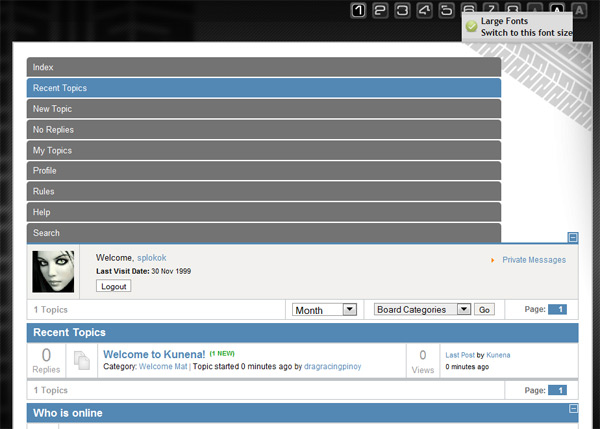Pick style variation number 5 icon
This screenshot has height=429, width=600.
coord(446,11)
